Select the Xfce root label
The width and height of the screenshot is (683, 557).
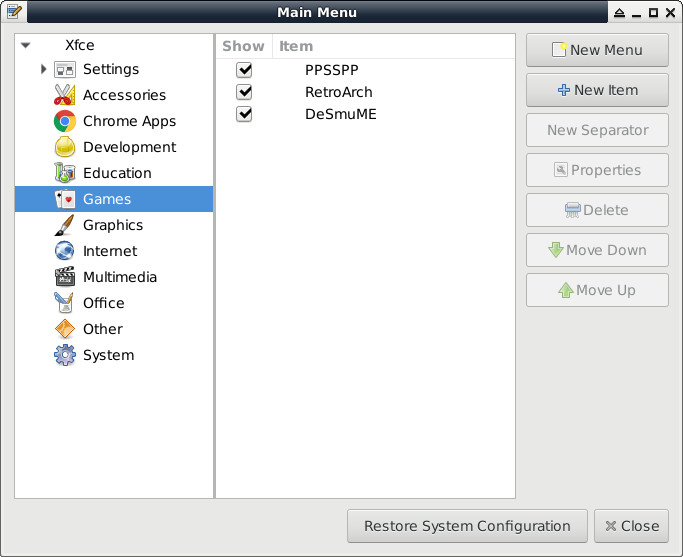coord(79,45)
